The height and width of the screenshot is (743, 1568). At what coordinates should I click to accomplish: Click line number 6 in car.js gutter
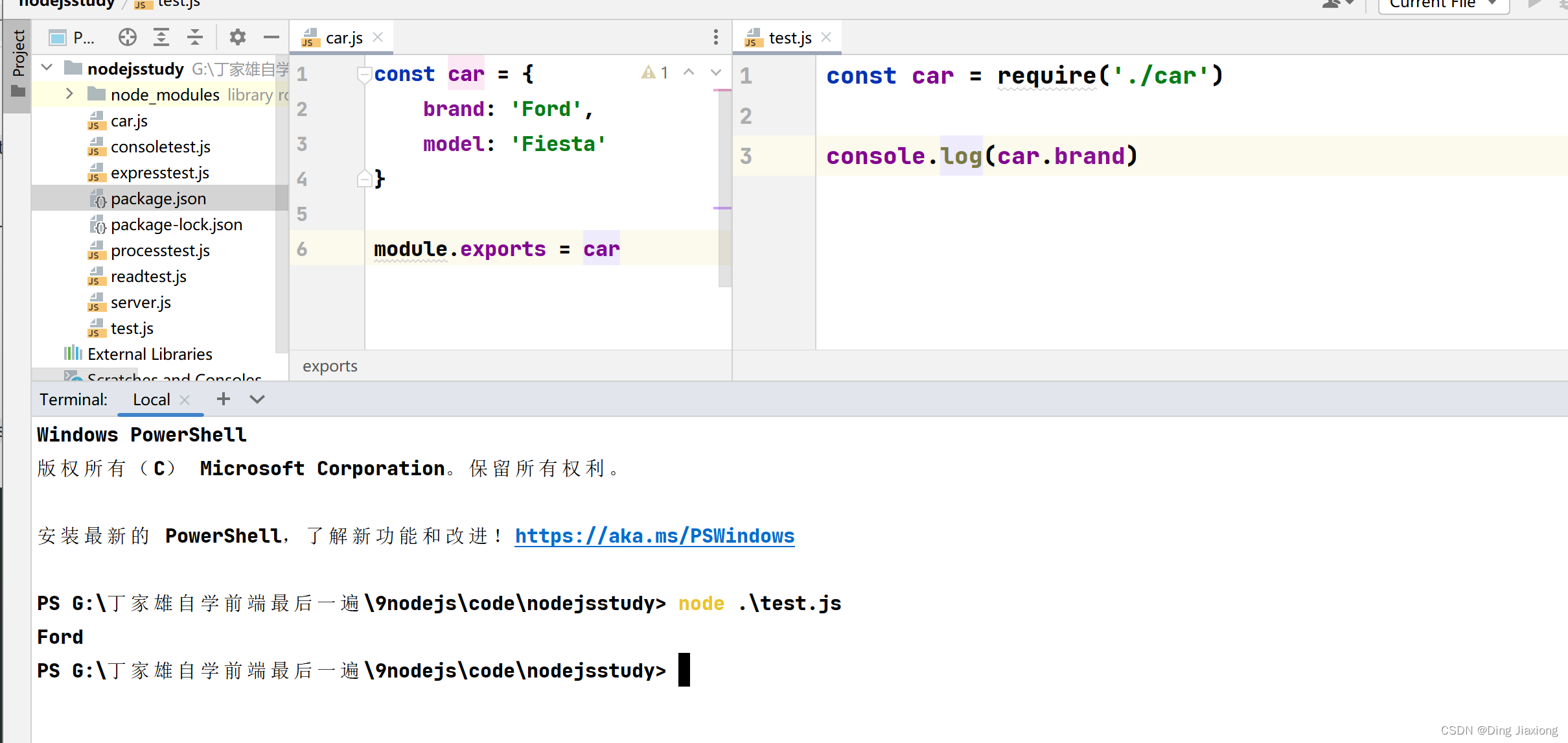[302, 250]
